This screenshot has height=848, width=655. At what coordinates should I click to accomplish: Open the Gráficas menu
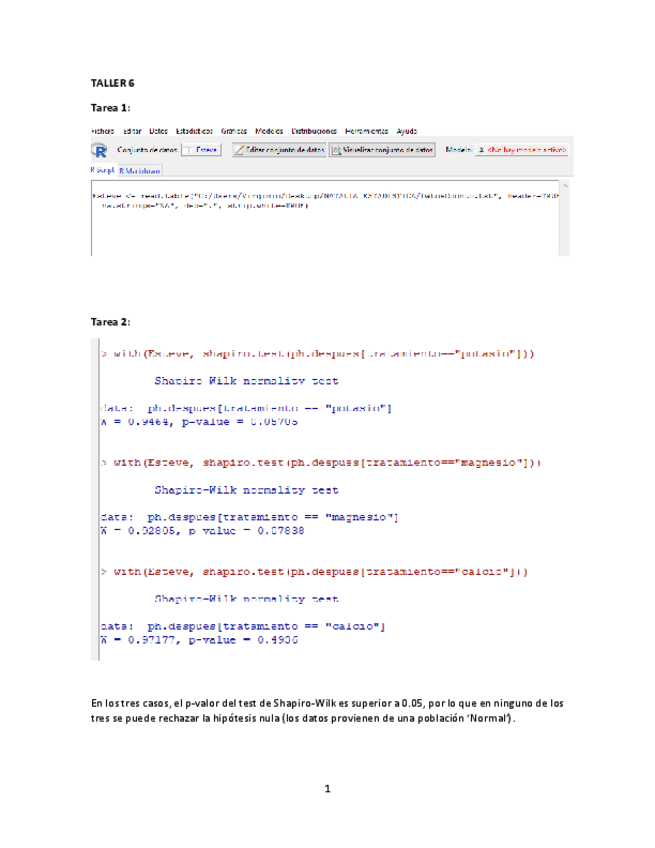233,131
